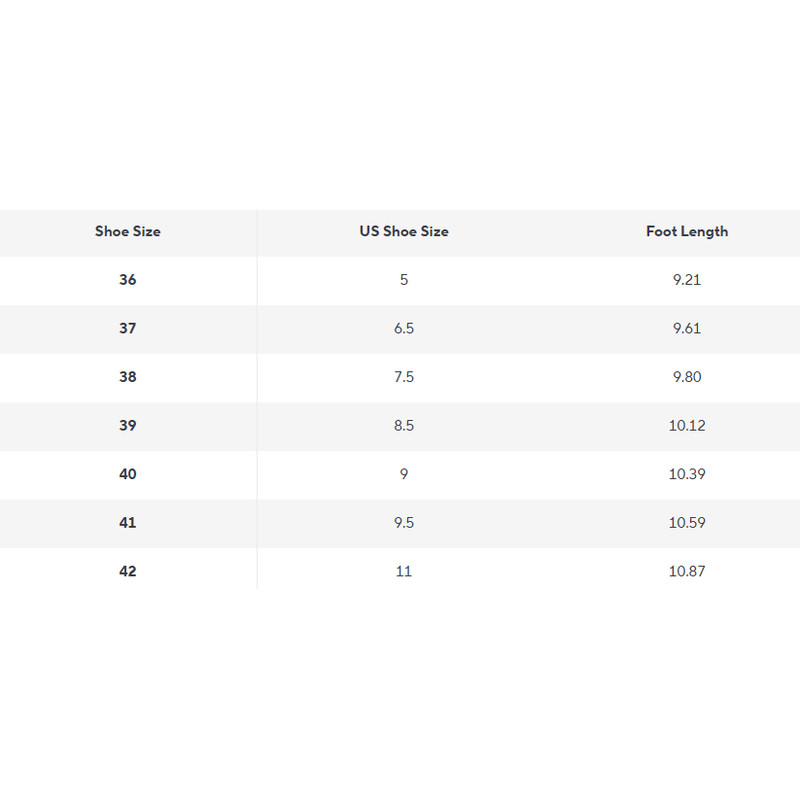Click US shoe size 11 value

404,571
